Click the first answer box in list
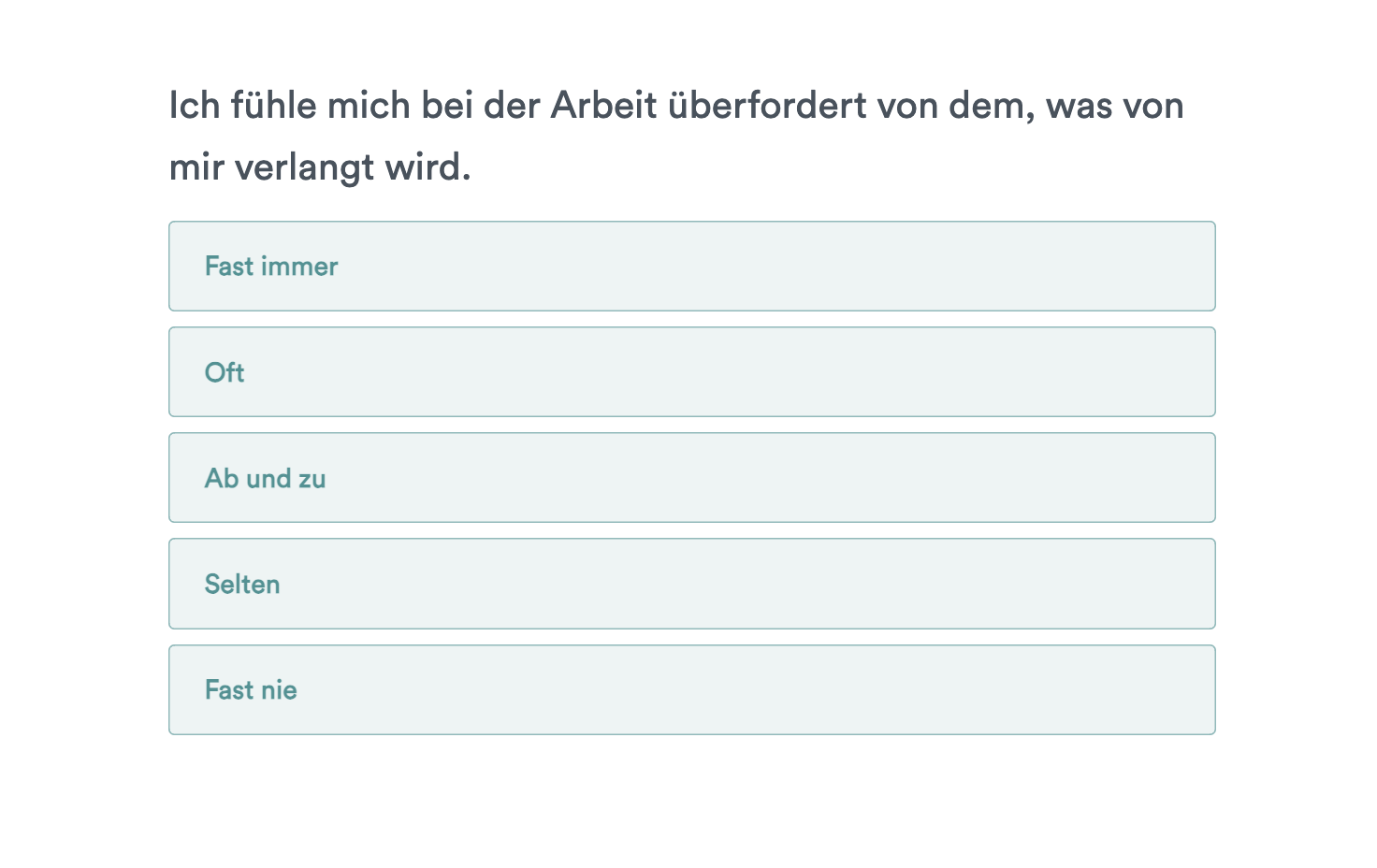This screenshot has height=868, width=1377. (x=691, y=267)
